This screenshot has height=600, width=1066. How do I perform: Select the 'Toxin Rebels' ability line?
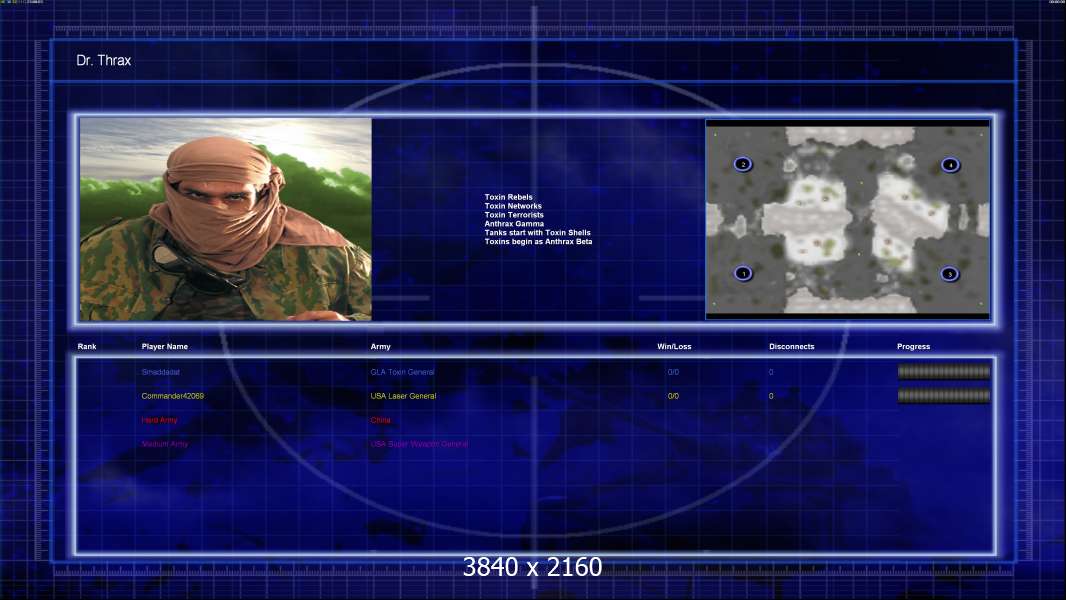(x=509, y=197)
